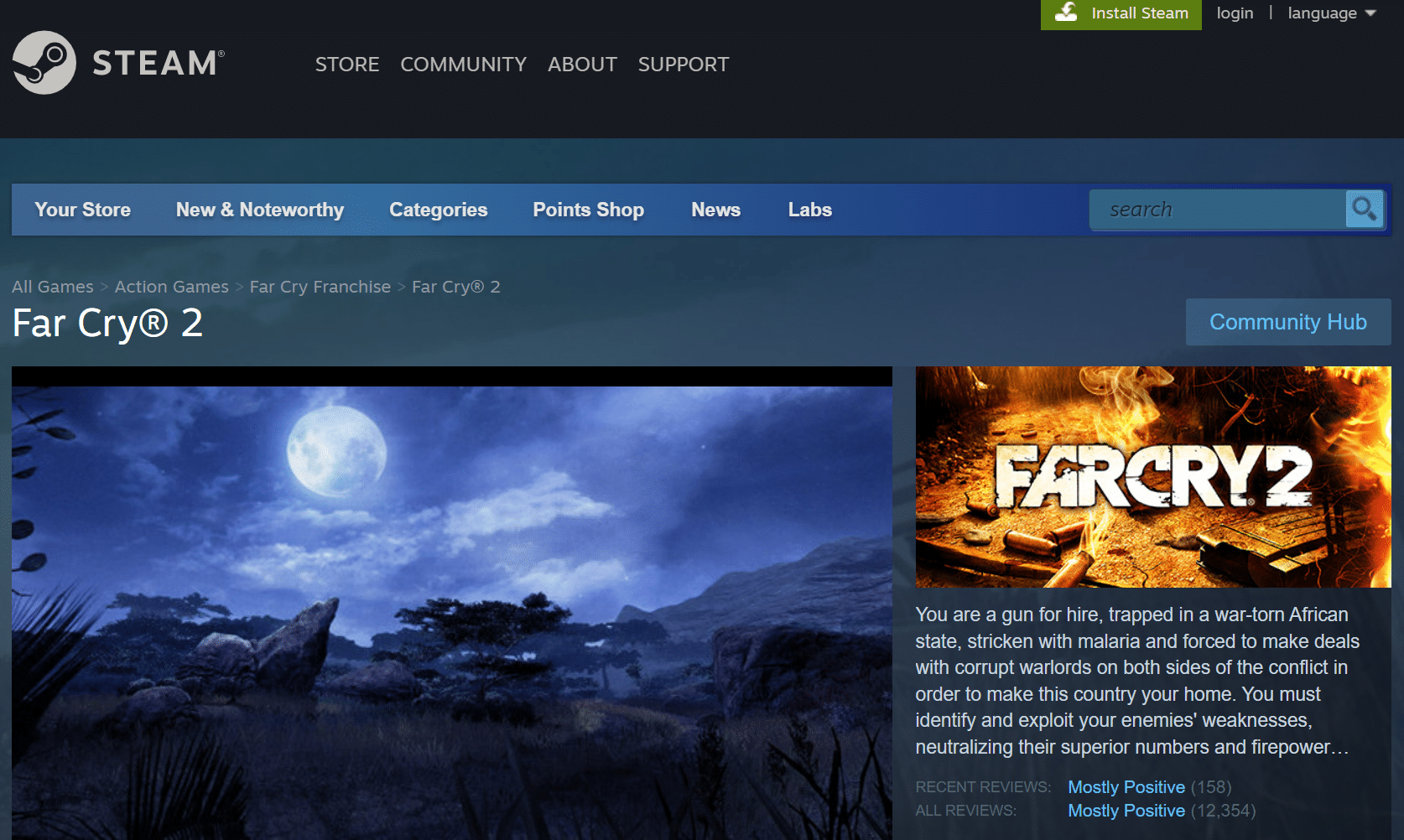Click the ALL REVIEWS label
Viewport: 1404px width, 840px height.
click(x=966, y=811)
